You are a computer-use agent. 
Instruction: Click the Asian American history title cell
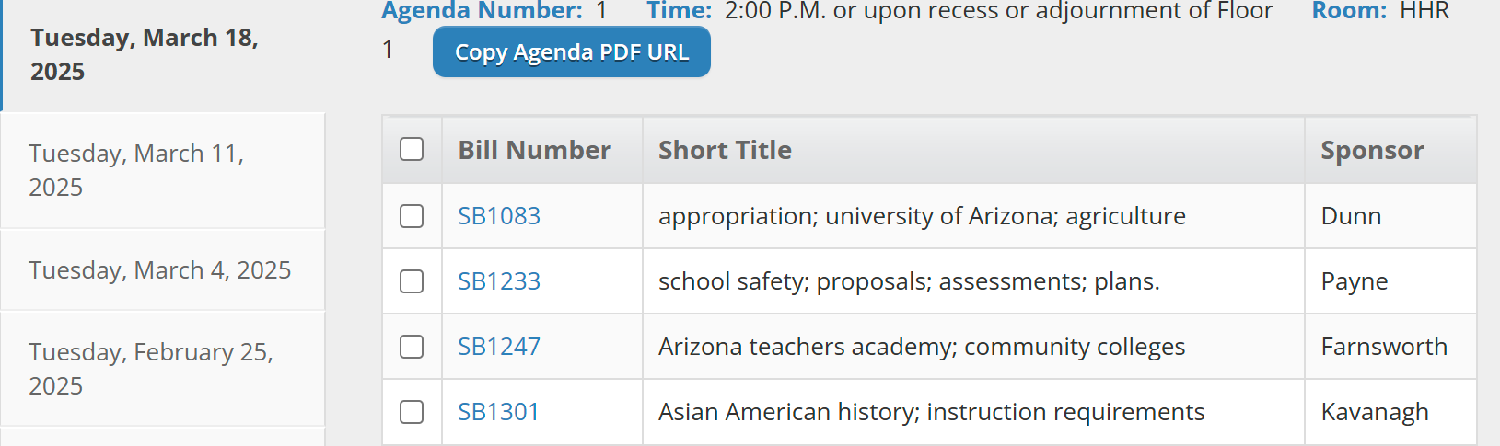click(931, 412)
